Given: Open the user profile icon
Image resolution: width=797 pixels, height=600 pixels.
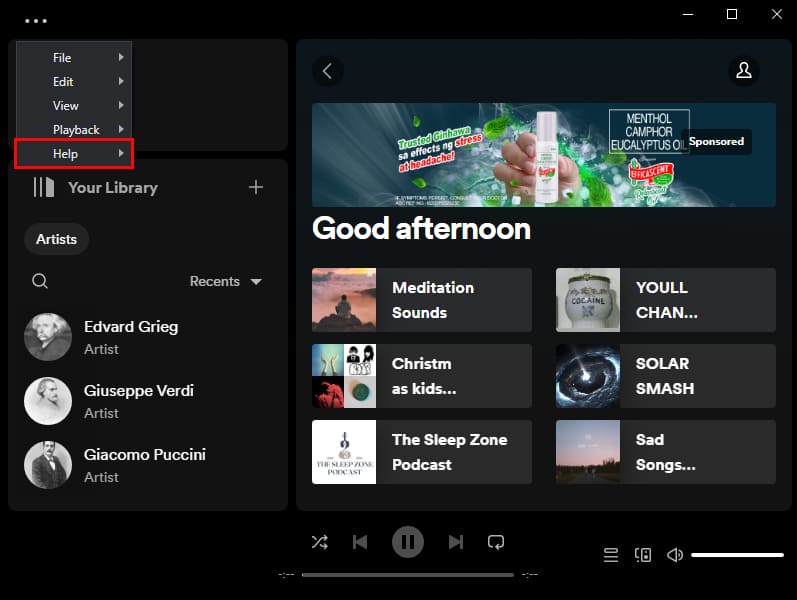Looking at the screenshot, I should click(744, 70).
